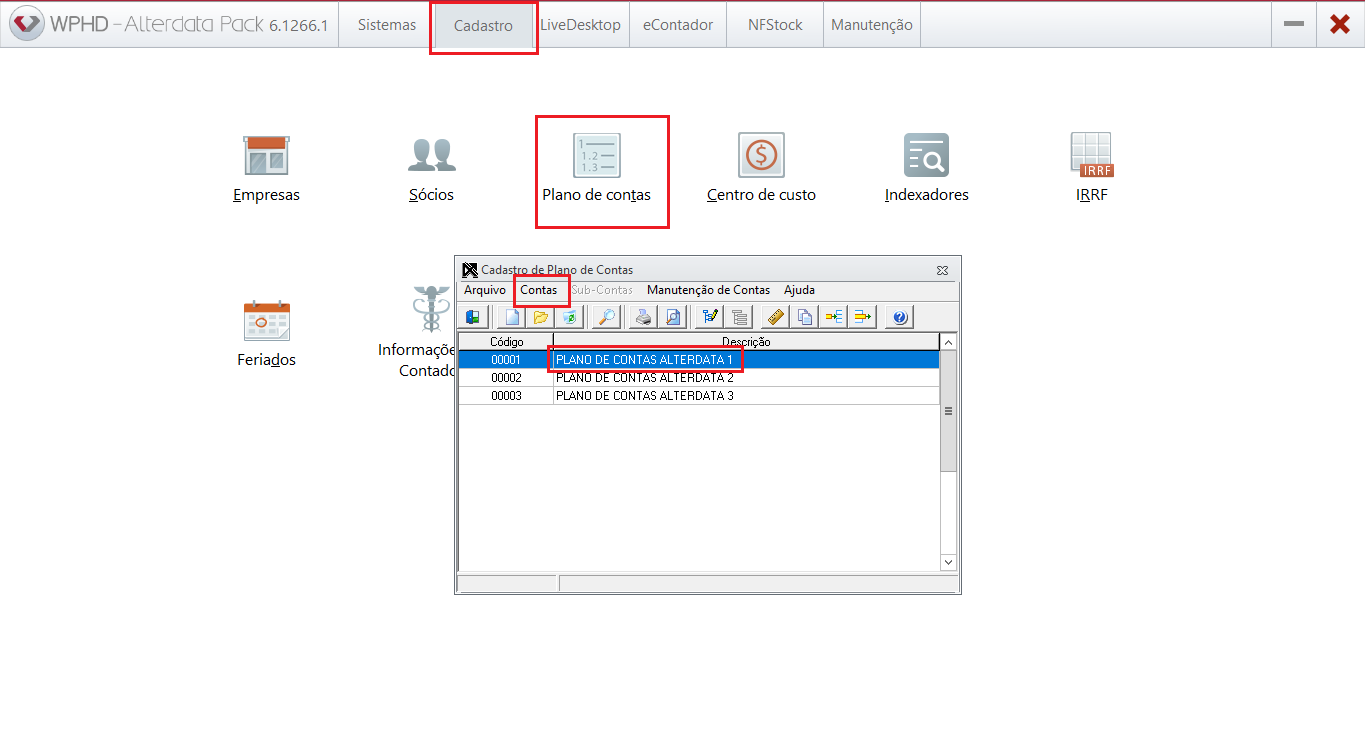Open the Plano de contas icon
Image resolution: width=1365 pixels, height=743 pixels.
coord(597,156)
